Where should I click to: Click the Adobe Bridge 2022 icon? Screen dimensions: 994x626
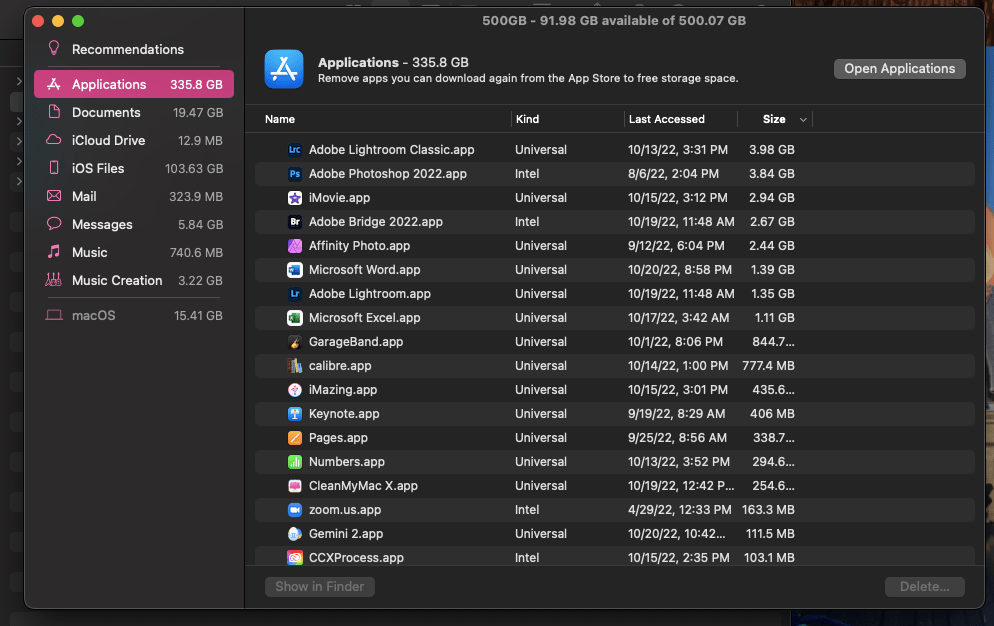[x=295, y=222]
